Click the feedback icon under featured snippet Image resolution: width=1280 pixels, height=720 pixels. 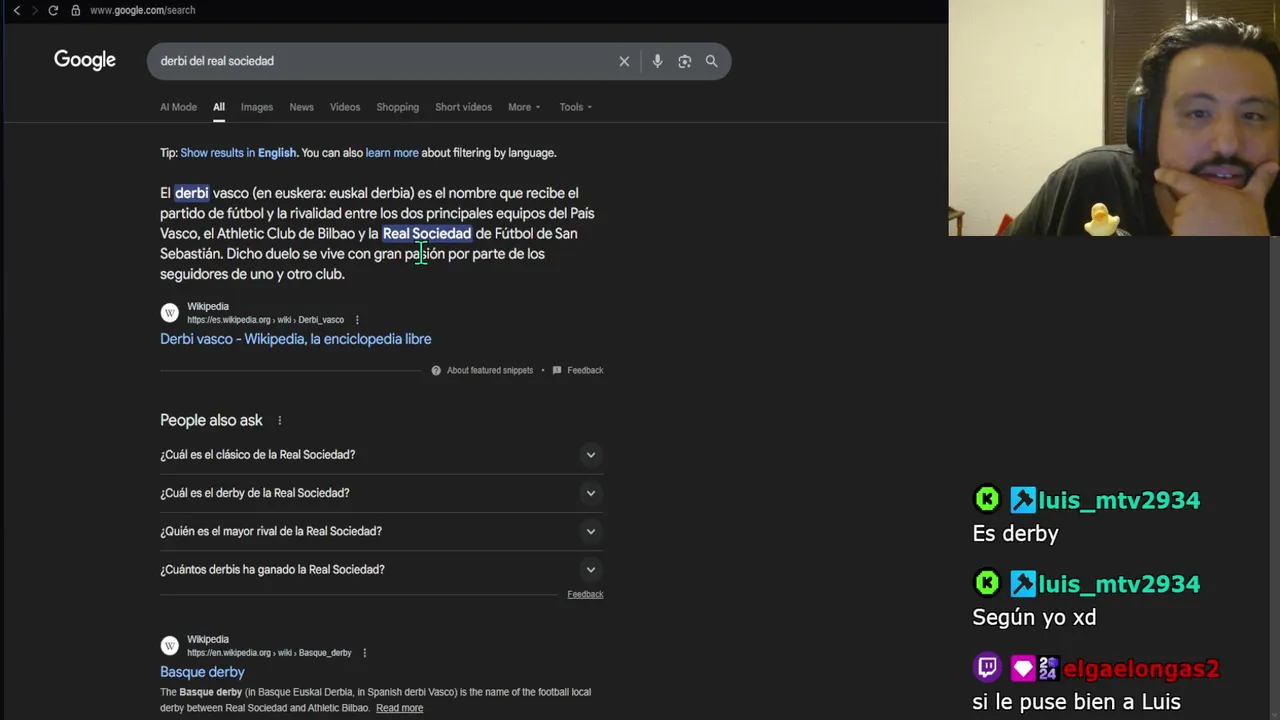pos(557,370)
